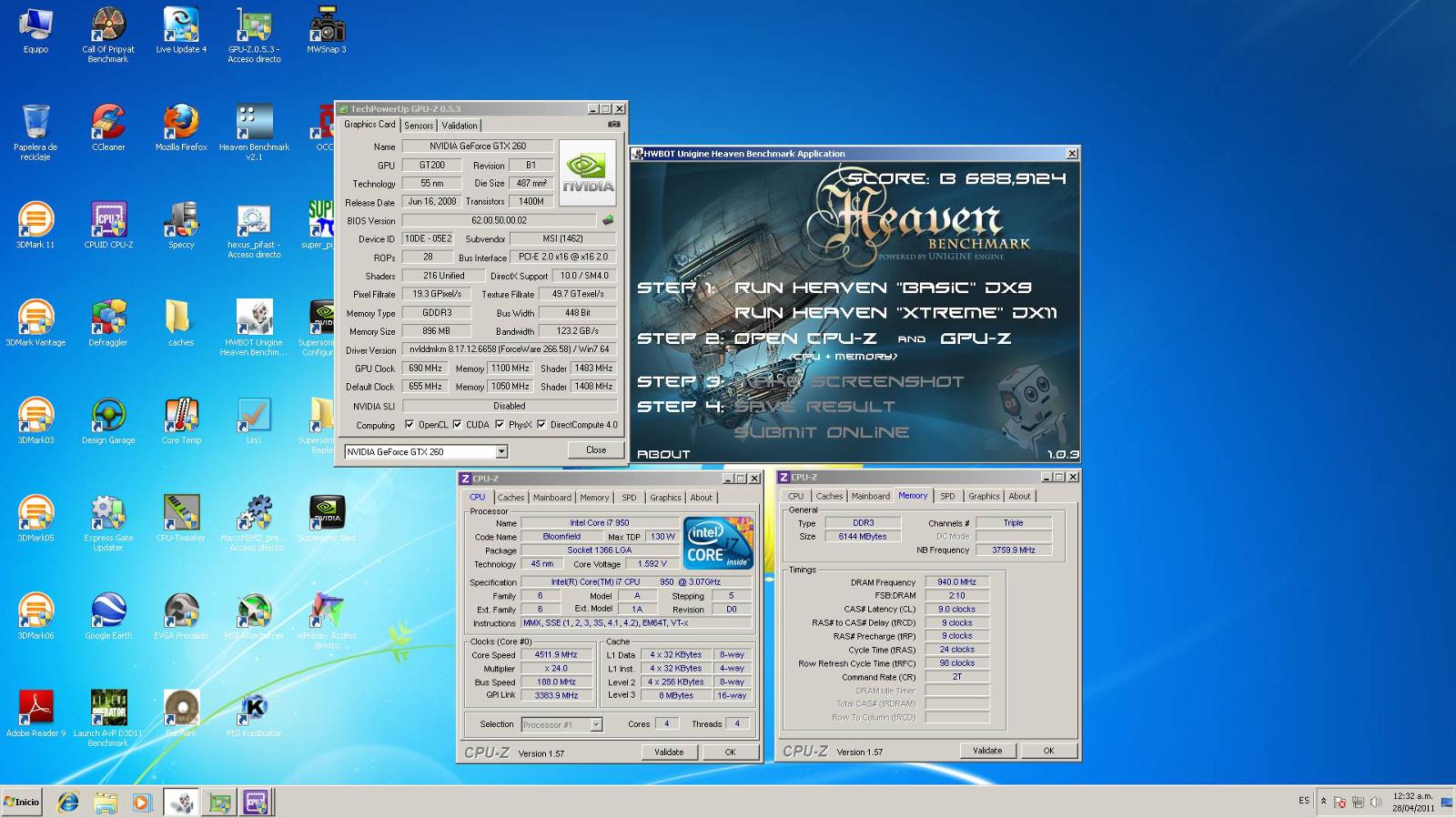Viewport: 1456px width, 818px height.
Task: Launch the LinX desktop shortcut
Action: 254,420
